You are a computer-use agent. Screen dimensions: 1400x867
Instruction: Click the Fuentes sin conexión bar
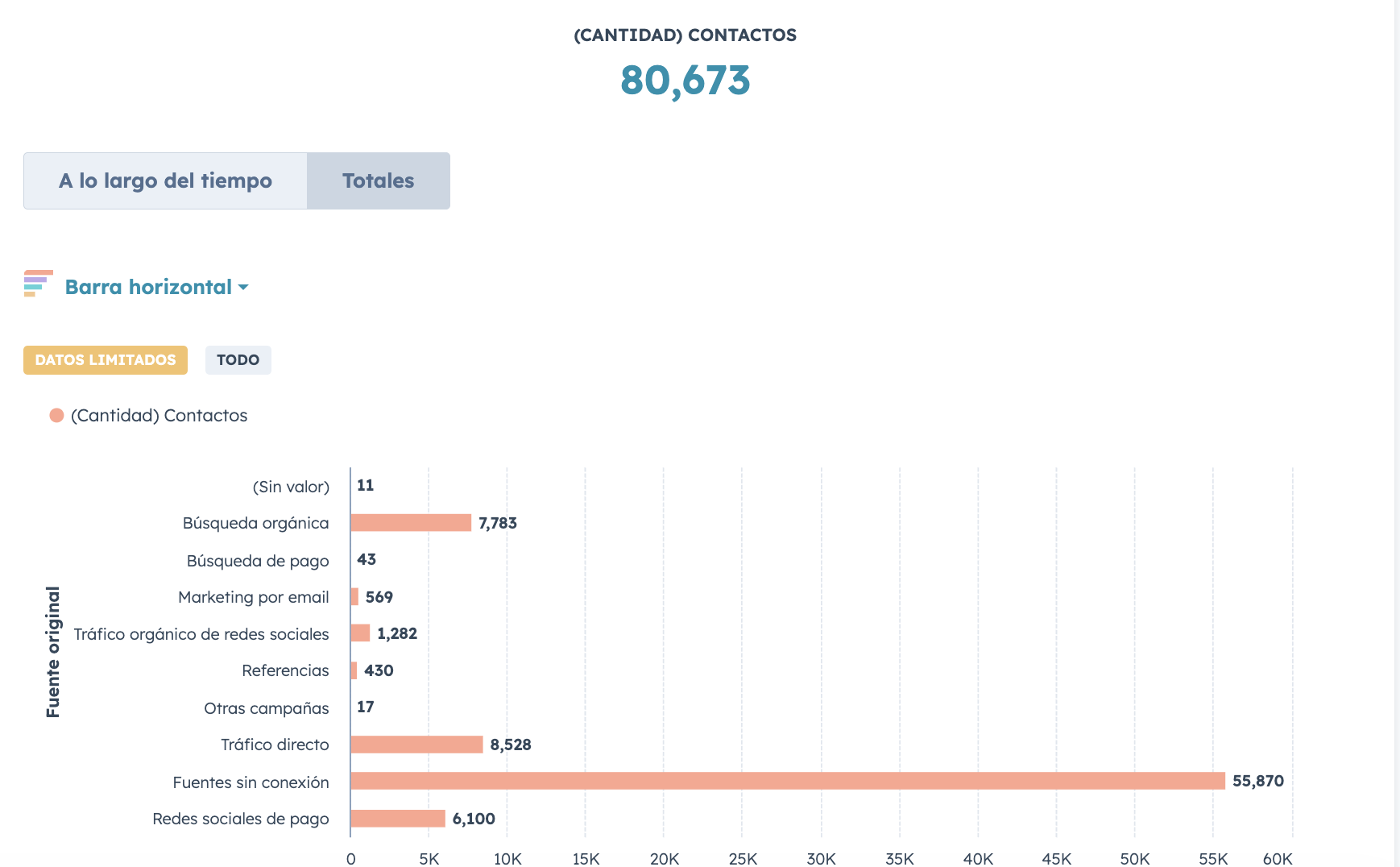pos(788,781)
